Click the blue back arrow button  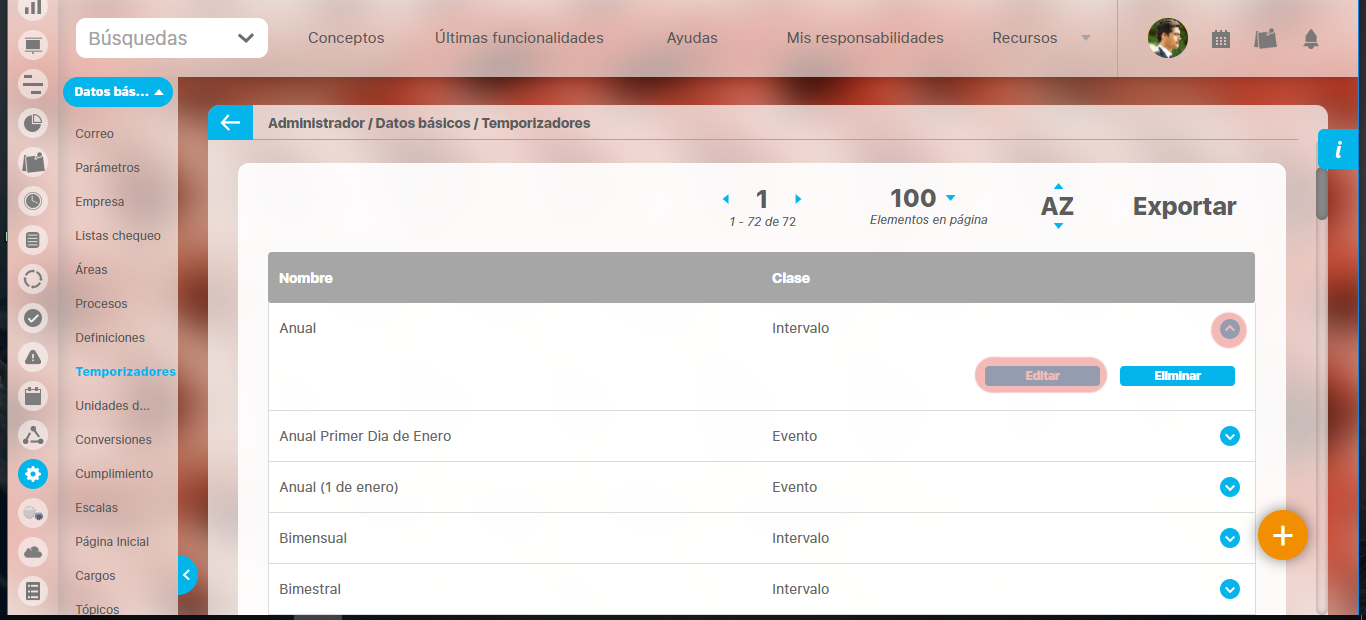click(230, 123)
